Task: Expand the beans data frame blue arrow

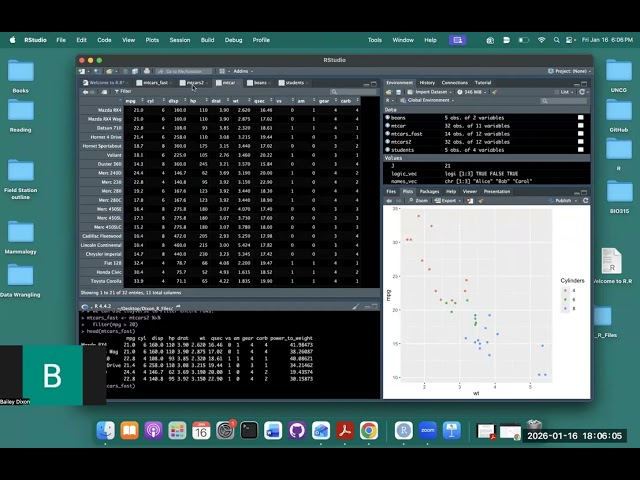Action: click(x=388, y=118)
